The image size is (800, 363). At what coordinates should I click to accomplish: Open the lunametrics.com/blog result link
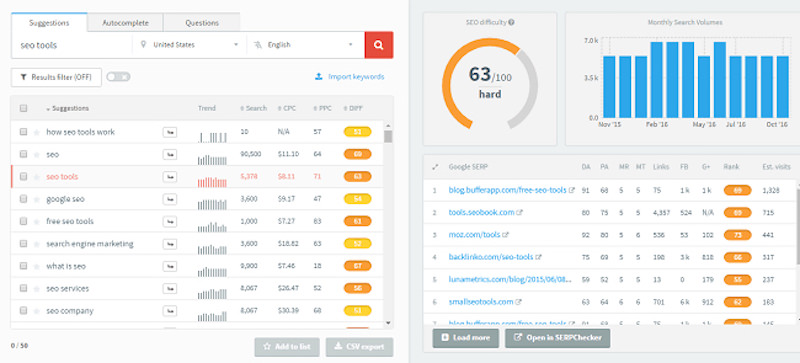click(x=509, y=280)
